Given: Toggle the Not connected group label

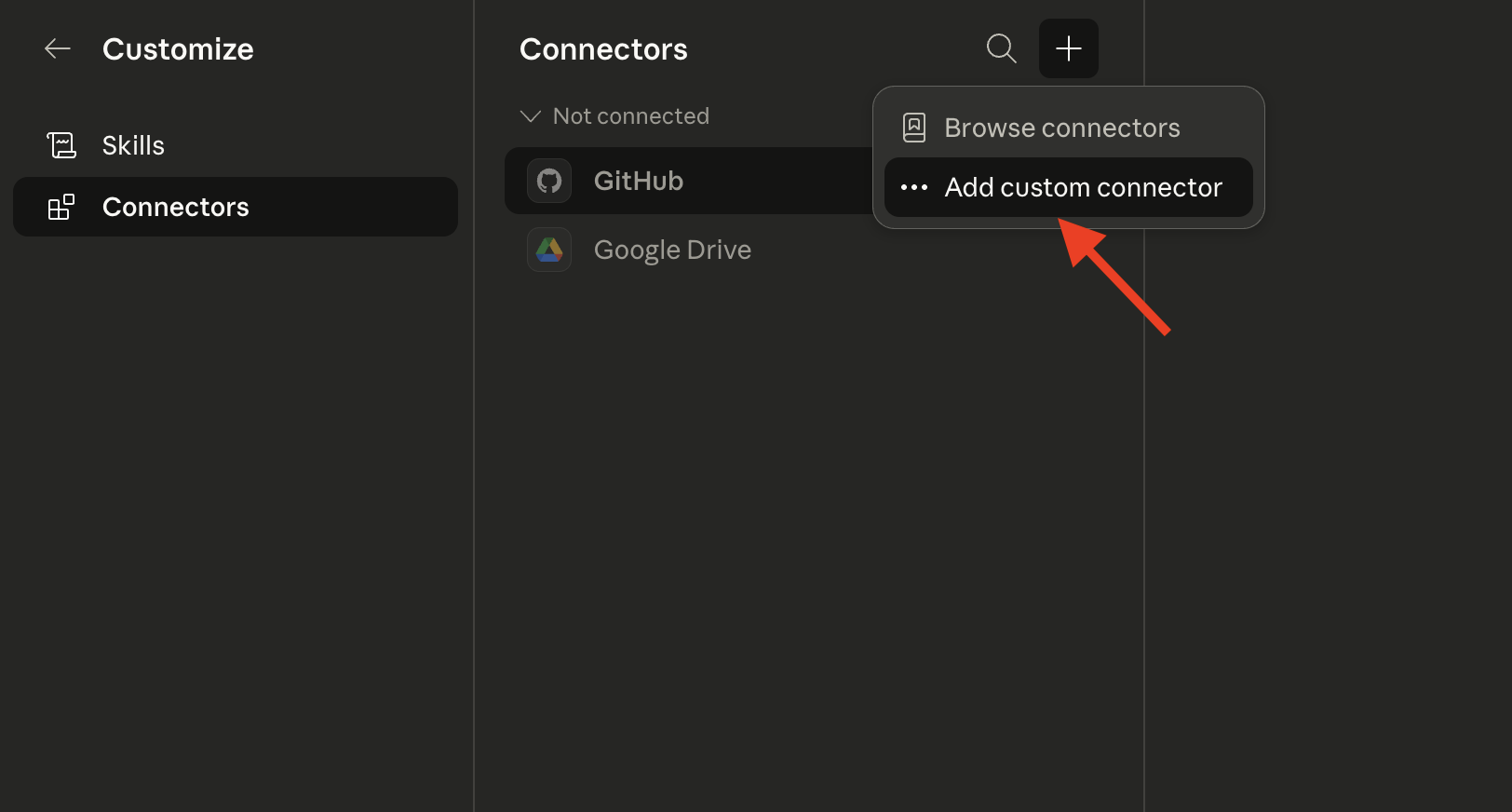Looking at the screenshot, I should pyautogui.click(x=631, y=116).
